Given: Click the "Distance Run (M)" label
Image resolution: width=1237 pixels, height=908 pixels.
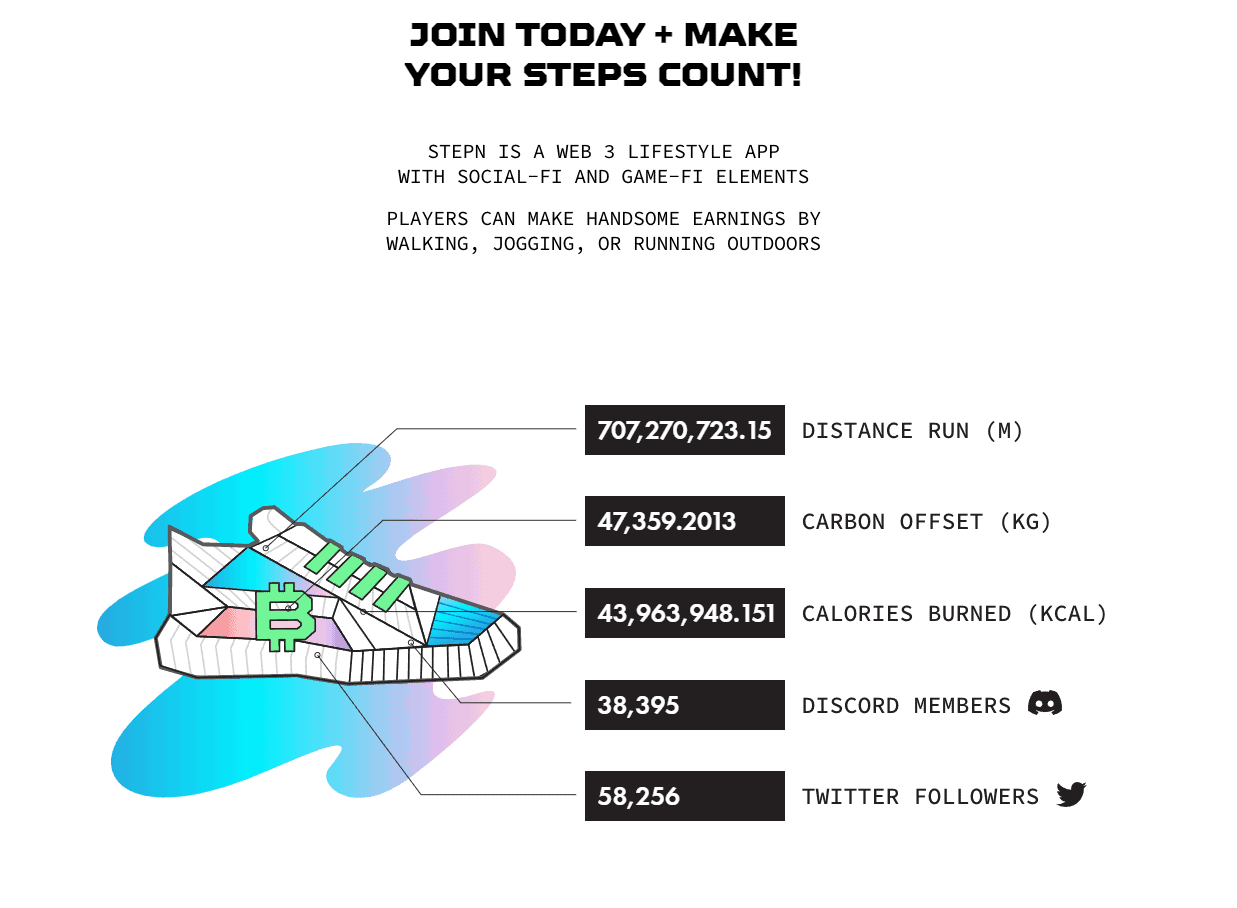Looking at the screenshot, I should pos(912,431).
